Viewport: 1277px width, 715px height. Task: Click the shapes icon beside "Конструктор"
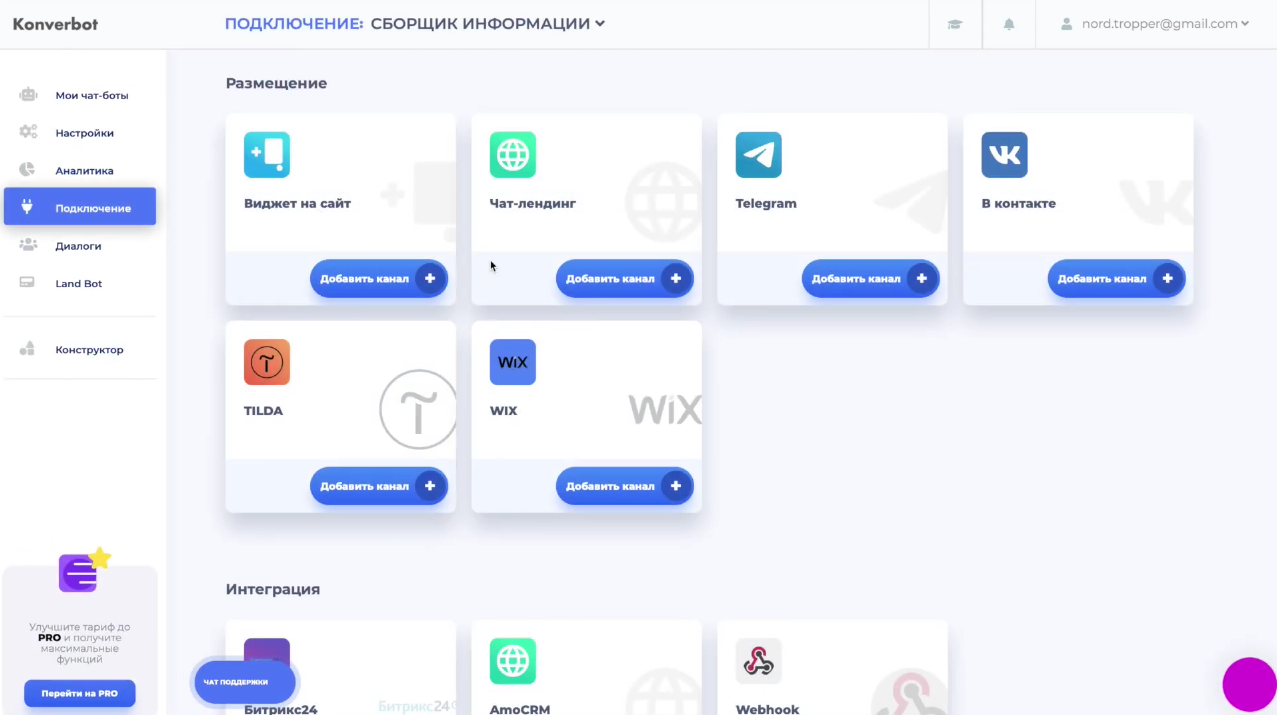[28, 349]
